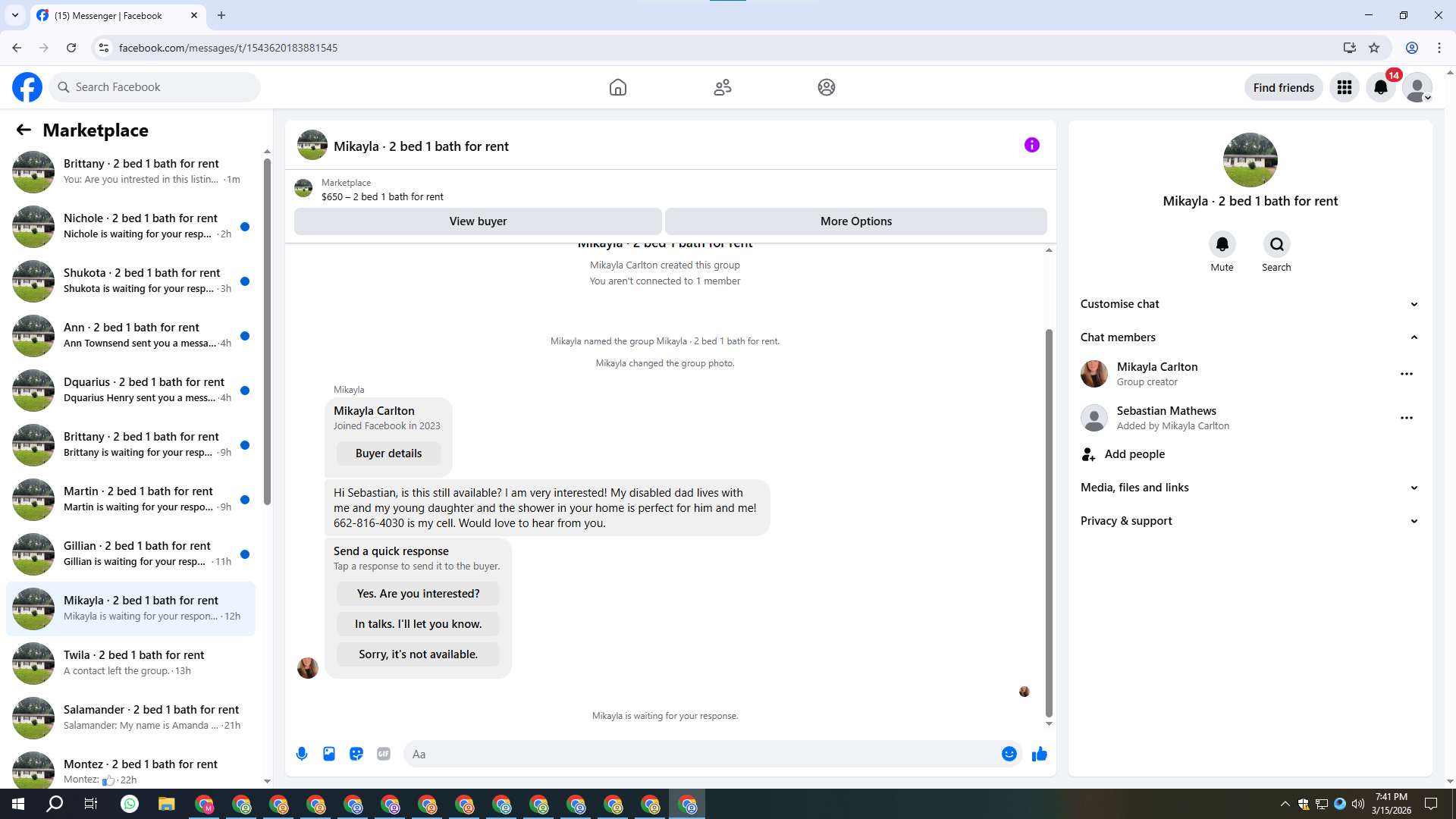Open WhatsApp from the taskbar
This screenshot has height=819, width=1456.
(130, 804)
